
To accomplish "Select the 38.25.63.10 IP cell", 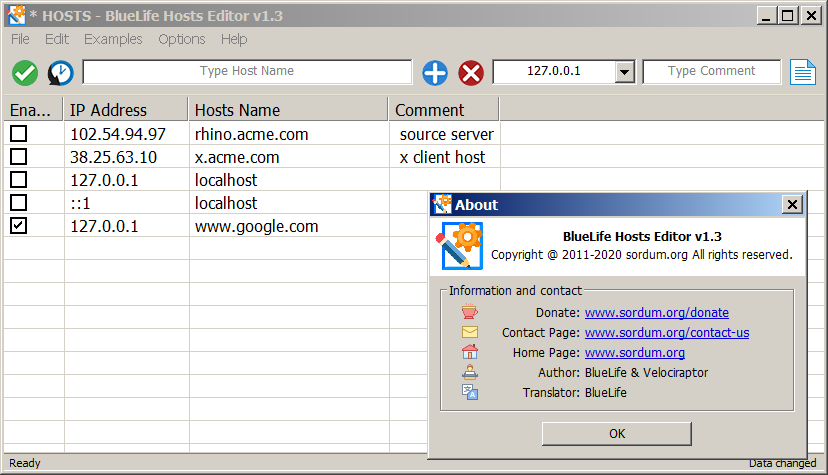I will pyautogui.click(x=114, y=157).
